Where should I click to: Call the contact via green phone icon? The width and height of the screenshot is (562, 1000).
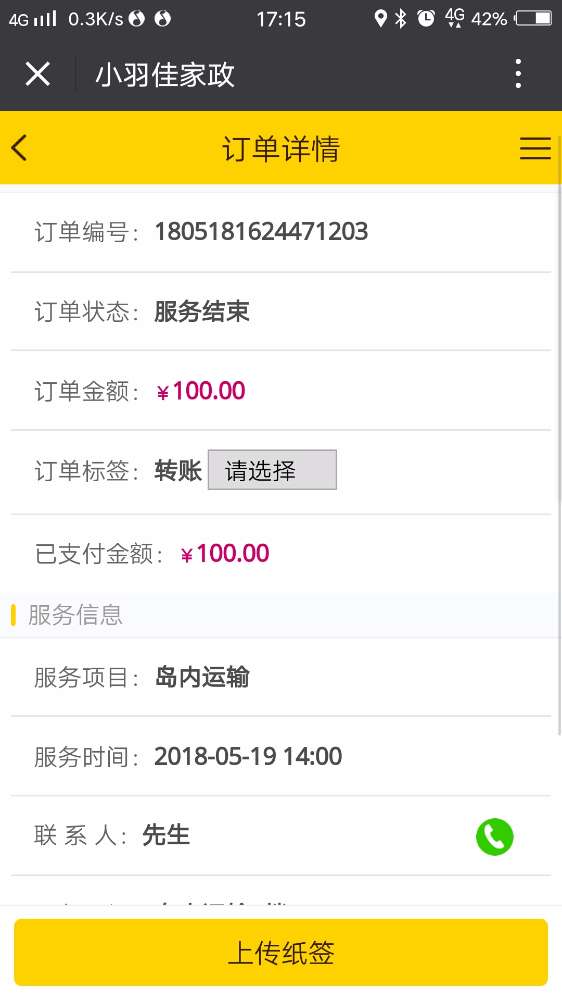coord(494,836)
